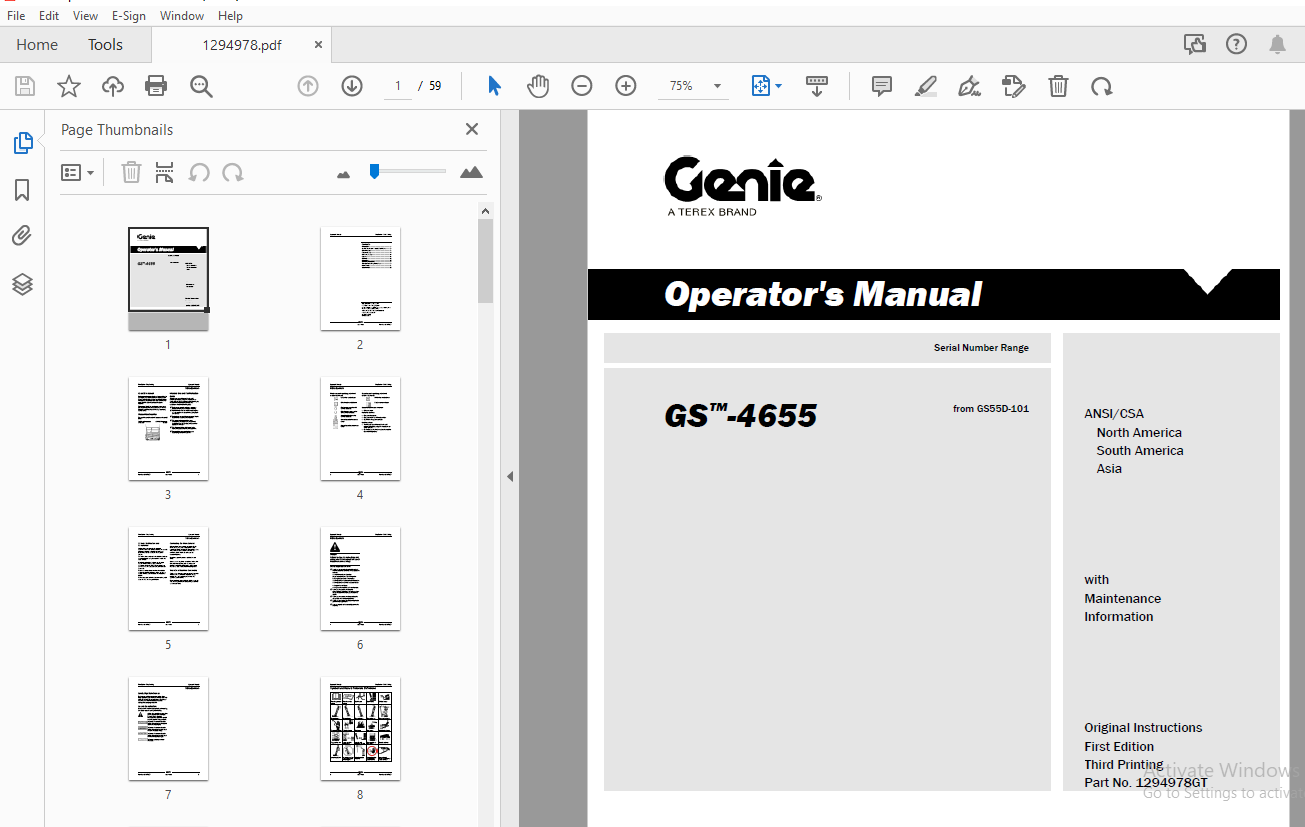This screenshot has width=1305, height=827.
Task: Activate the Selection arrow tool
Action: [494, 86]
